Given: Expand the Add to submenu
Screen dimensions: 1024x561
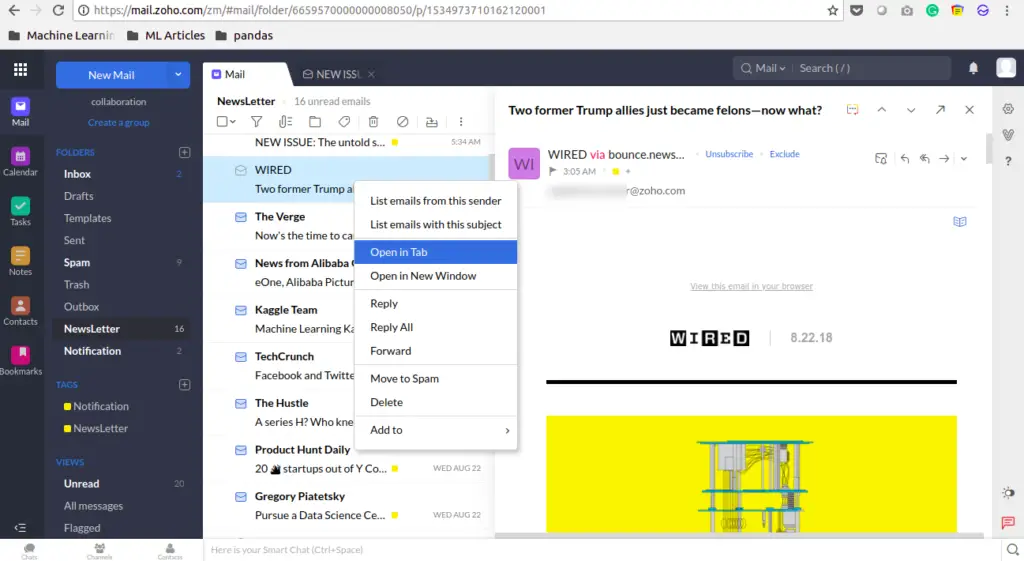Looking at the screenshot, I should pyautogui.click(x=436, y=430).
